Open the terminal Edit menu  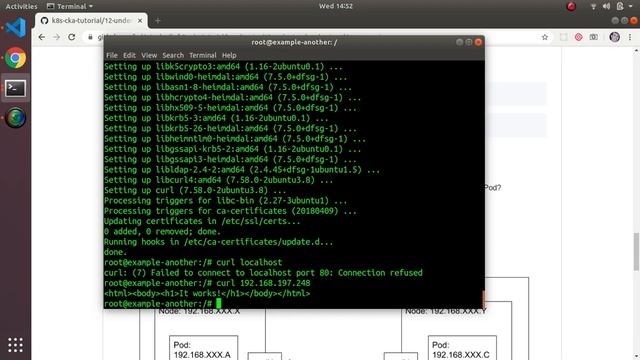tap(129, 55)
